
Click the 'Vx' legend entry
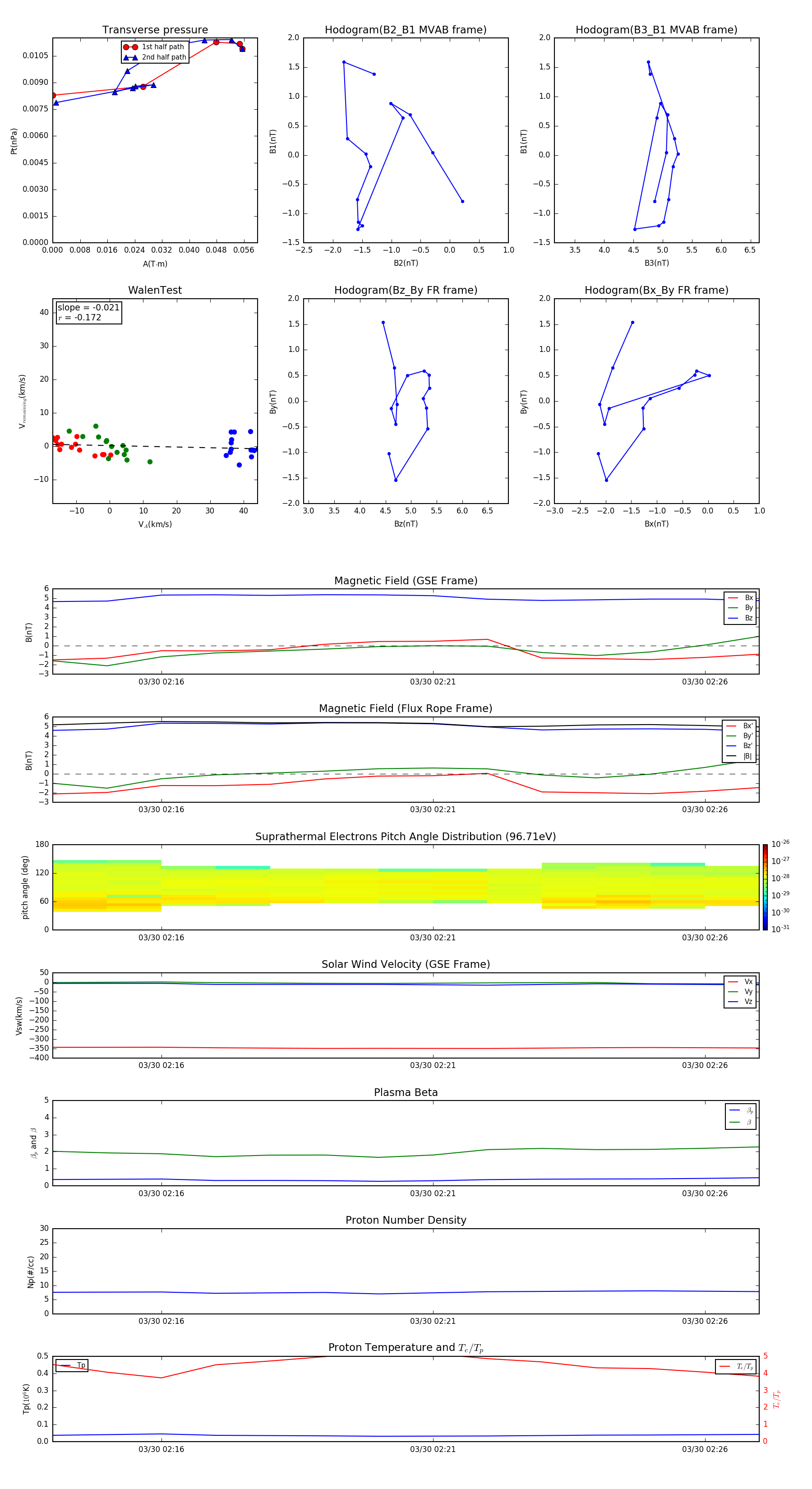tap(741, 981)
